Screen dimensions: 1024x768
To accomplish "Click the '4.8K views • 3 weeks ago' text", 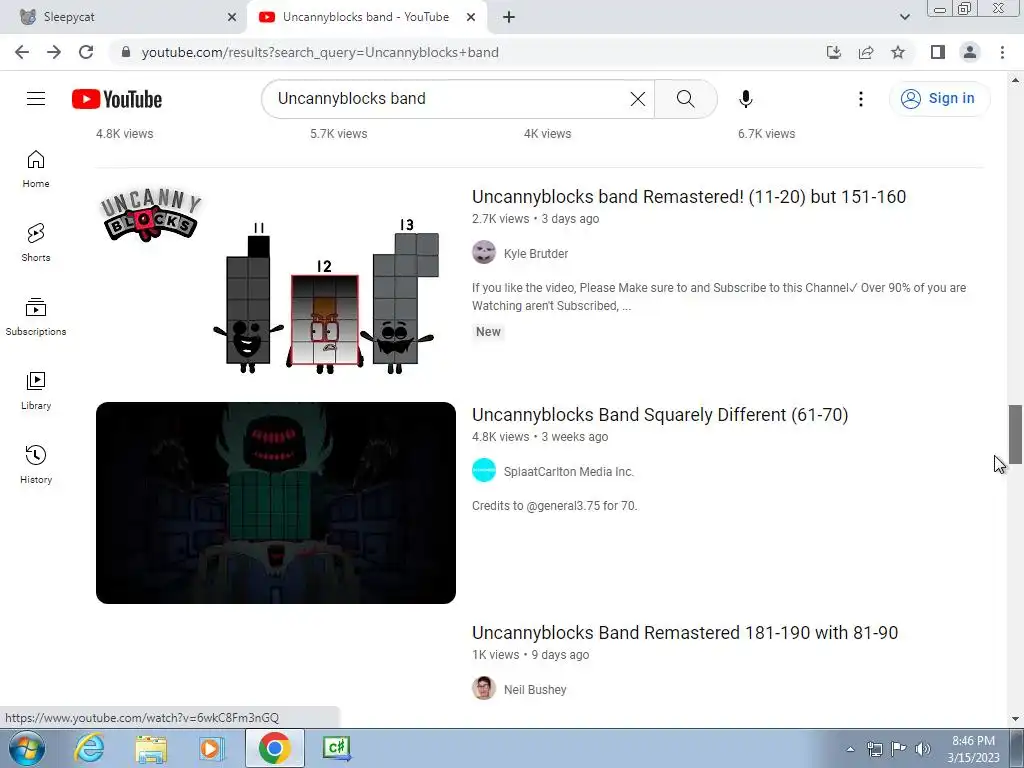I will (x=540, y=437).
